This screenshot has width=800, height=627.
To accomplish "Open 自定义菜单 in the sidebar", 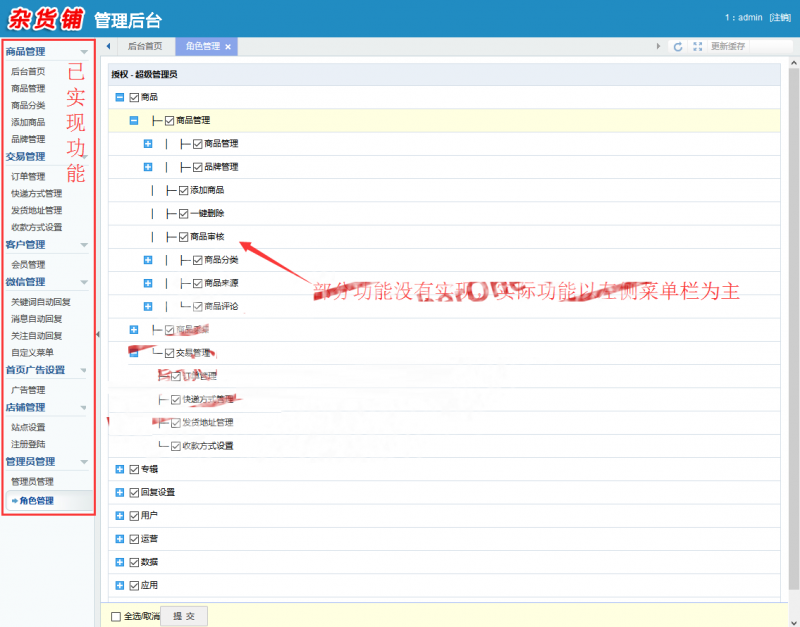I will point(32,353).
